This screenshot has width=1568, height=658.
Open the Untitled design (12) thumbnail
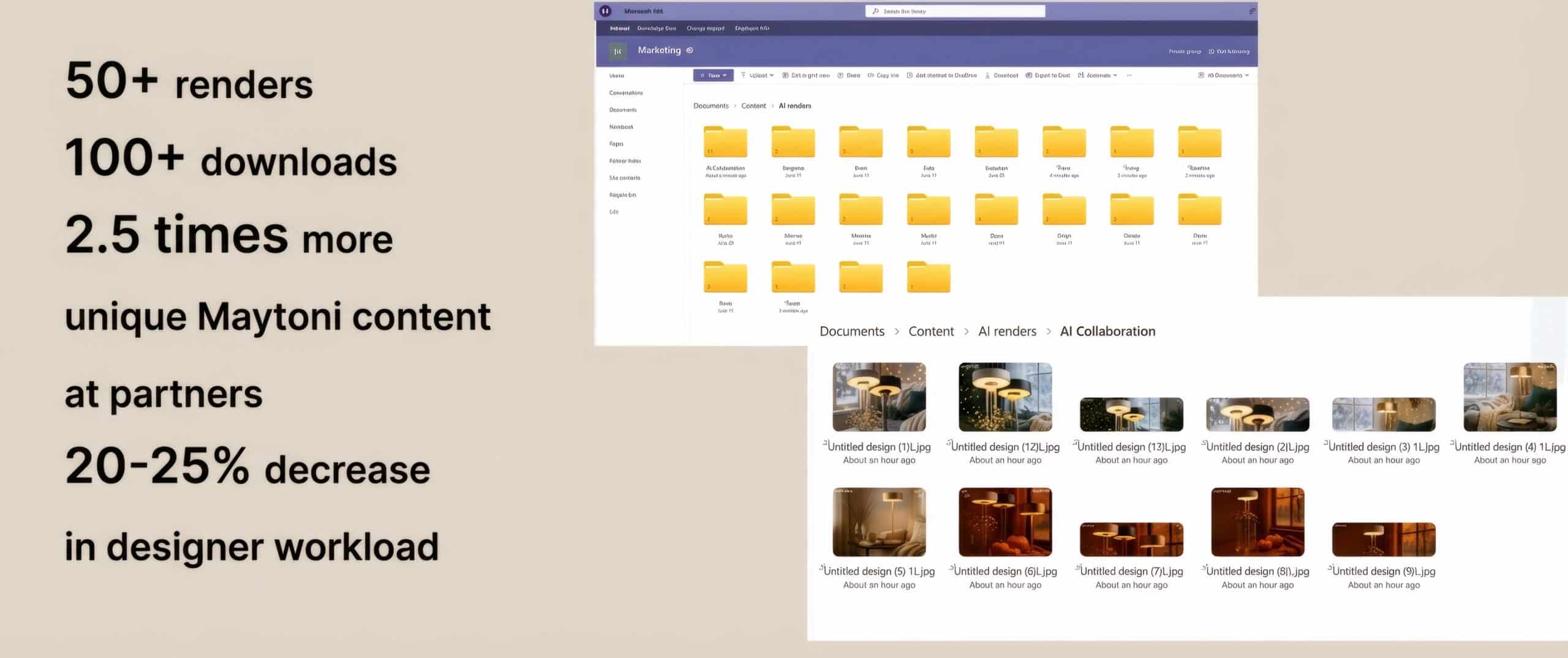click(x=1005, y=397)
